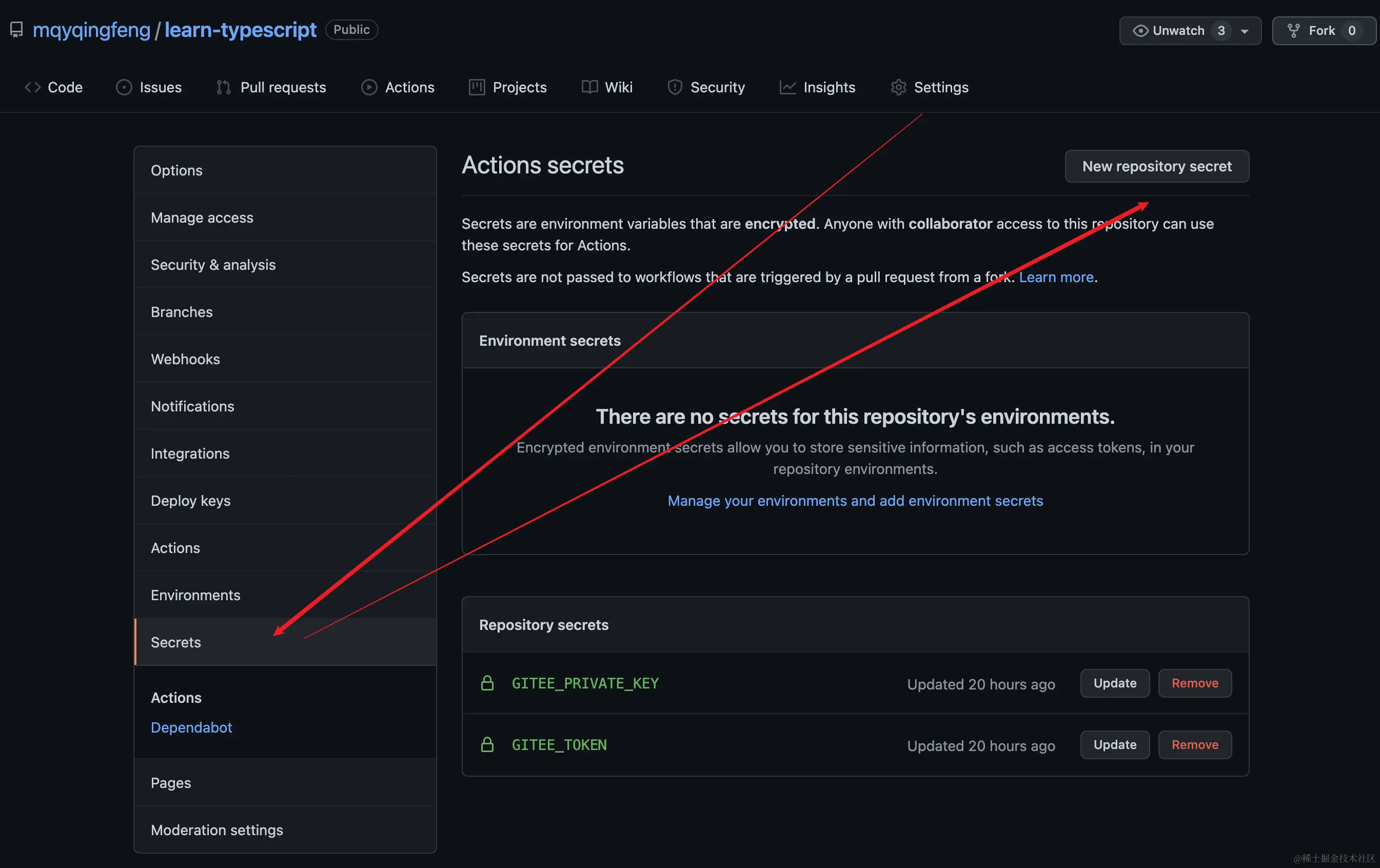
Task: Expand the Unwatch dropdown caret
Action: click(1245, 31)
